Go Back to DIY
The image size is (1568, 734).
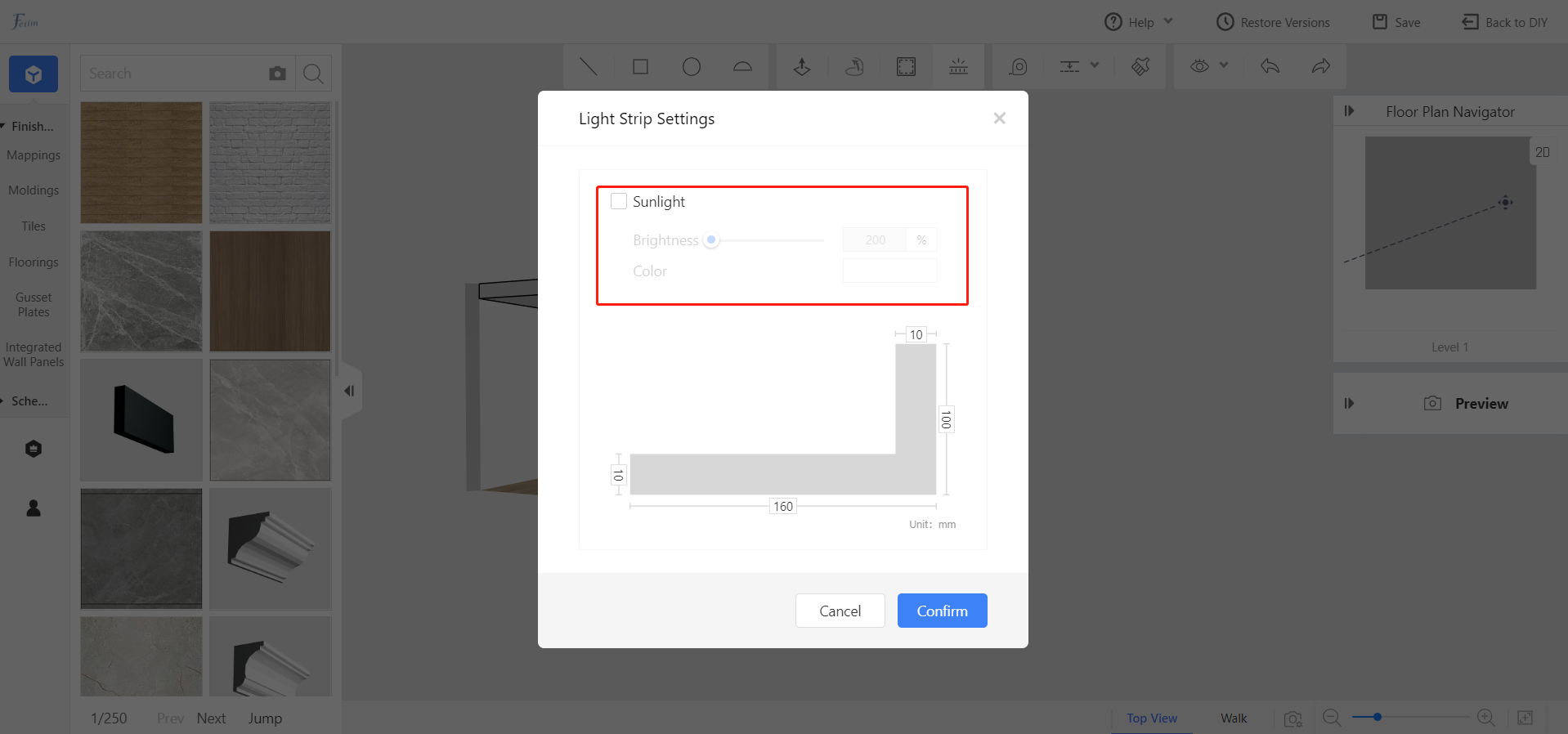(x=1505, y=22)
